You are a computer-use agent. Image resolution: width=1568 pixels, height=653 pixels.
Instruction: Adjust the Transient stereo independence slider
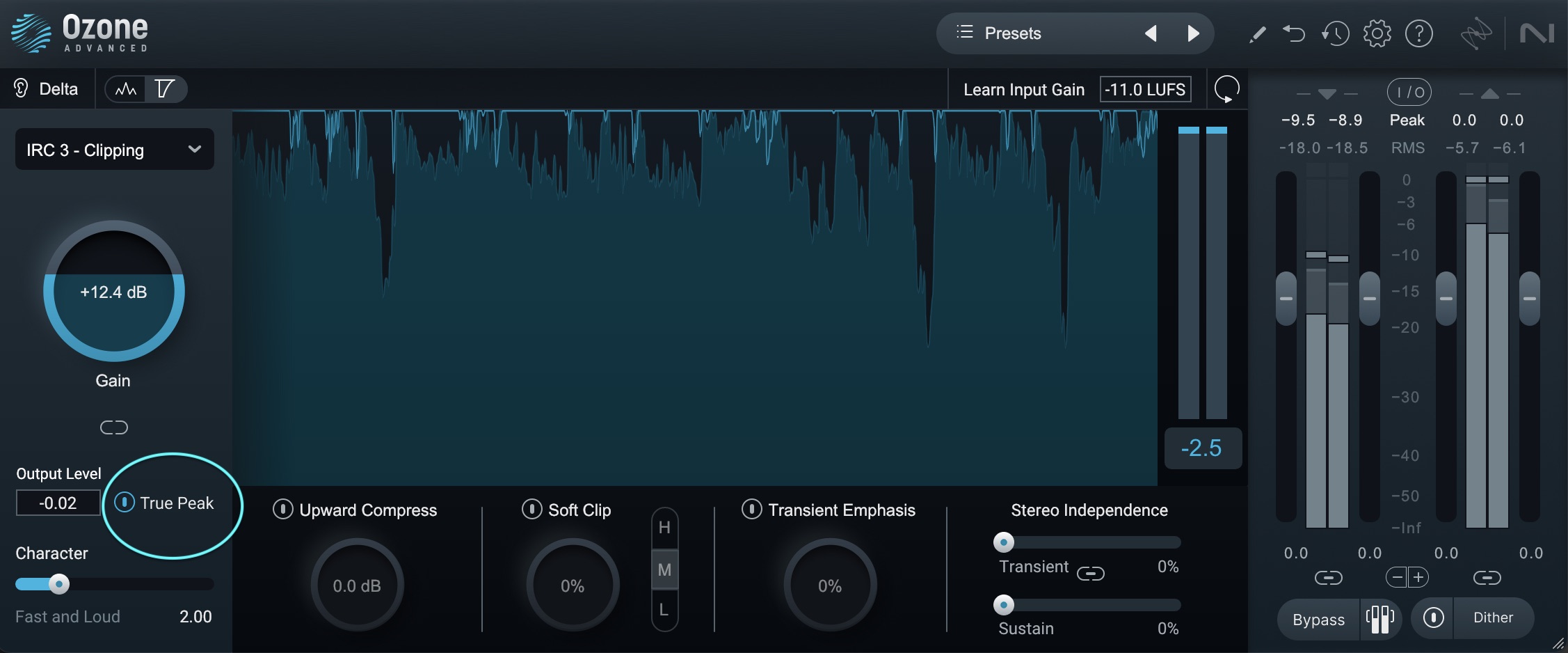pyautogui.click(x=1003, y=542)
